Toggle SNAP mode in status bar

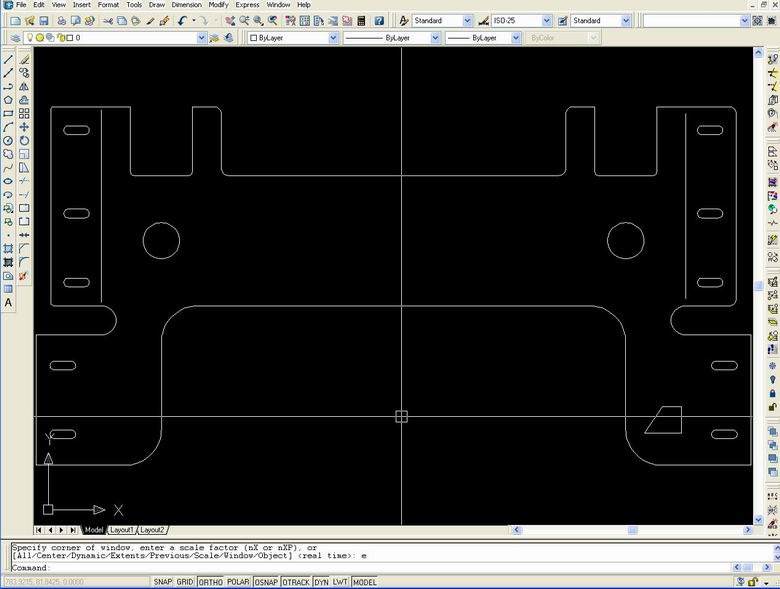coord(162,582)
